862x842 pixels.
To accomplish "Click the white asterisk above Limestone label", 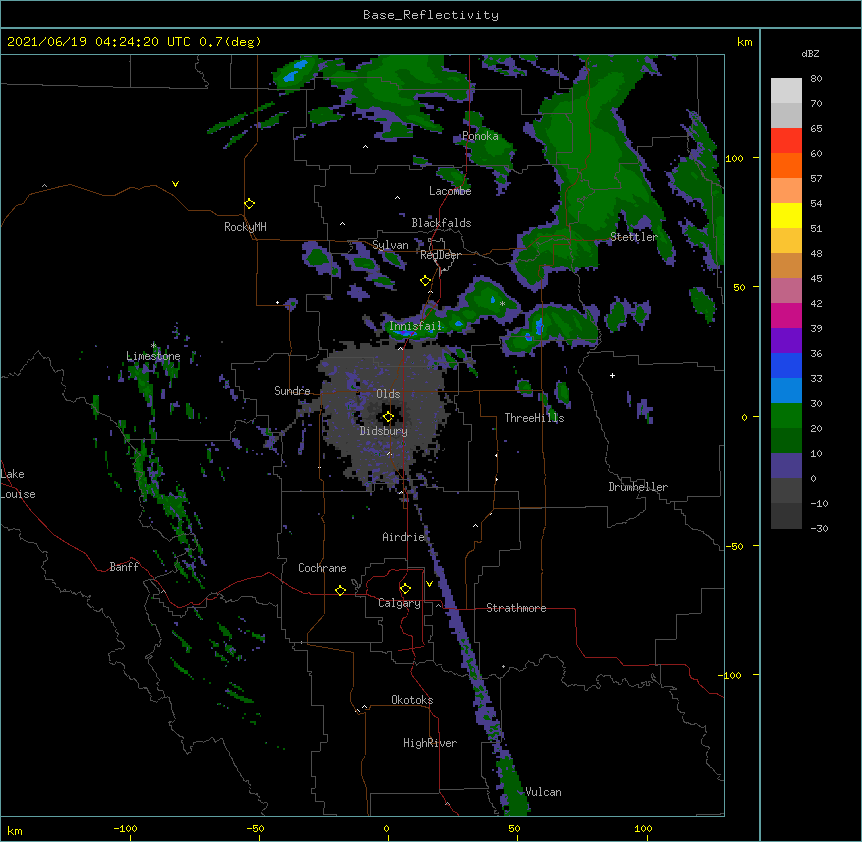I will click(x=154, y=346).
